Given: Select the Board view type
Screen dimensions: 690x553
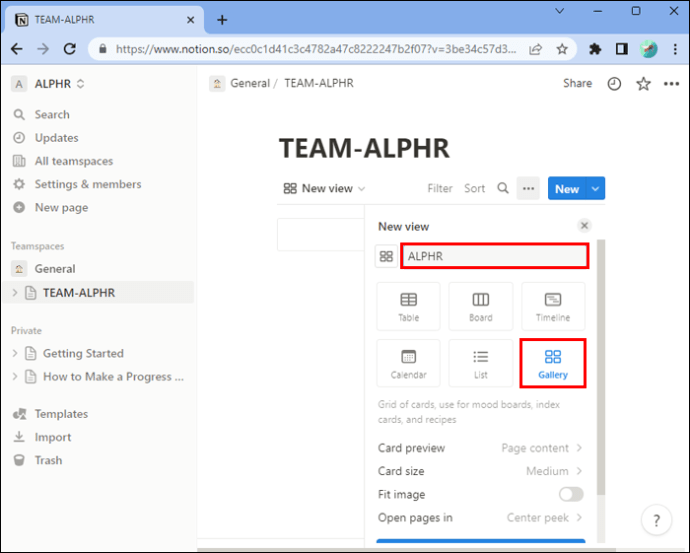Looking at the screenshot, I should (x=481, y=307).
